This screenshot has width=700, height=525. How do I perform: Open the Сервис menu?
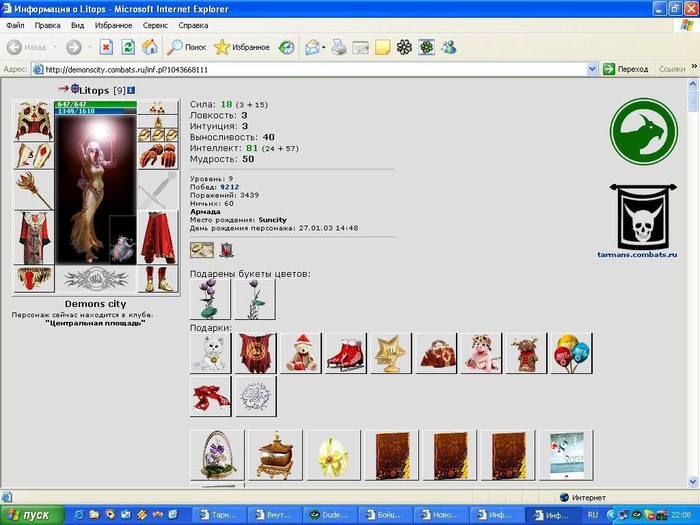[155, 24]
